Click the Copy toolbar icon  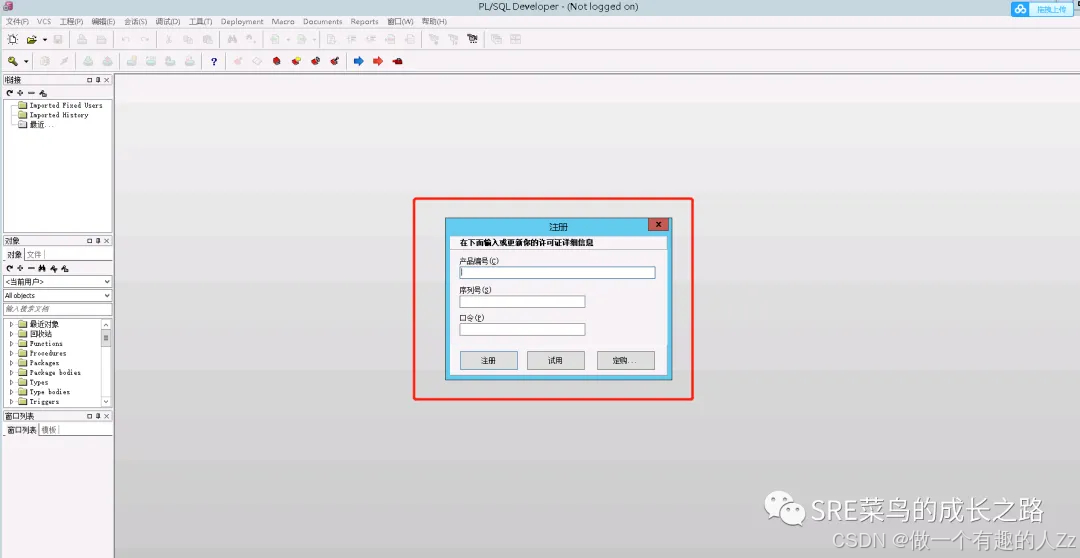tap(187, 39)
